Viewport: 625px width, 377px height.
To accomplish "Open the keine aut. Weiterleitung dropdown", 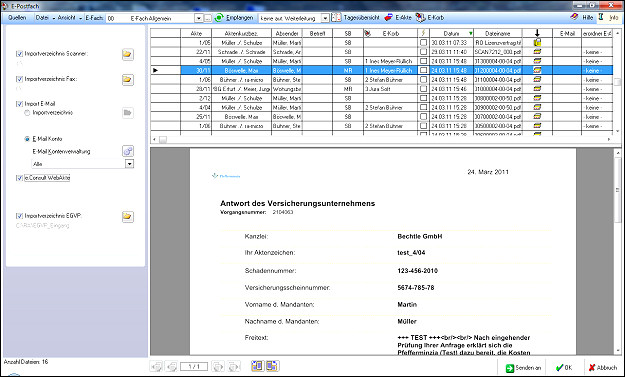I will point(325,18).
